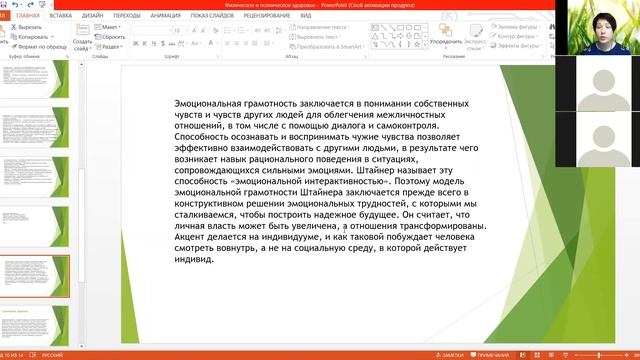Cut selection with Вырезать
The height and width of the screenshot is (360, 640).
[26, 27]
